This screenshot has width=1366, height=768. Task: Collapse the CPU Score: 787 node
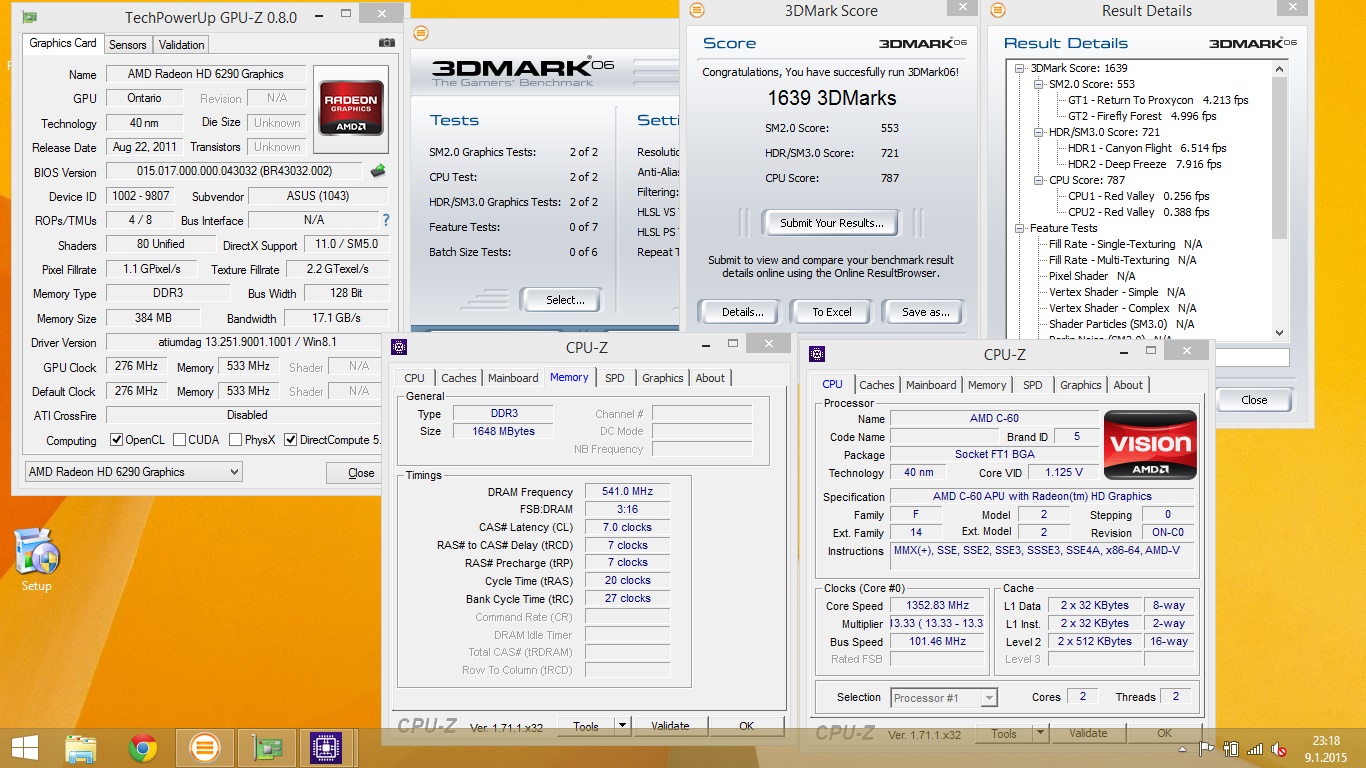click(1038, 180)
